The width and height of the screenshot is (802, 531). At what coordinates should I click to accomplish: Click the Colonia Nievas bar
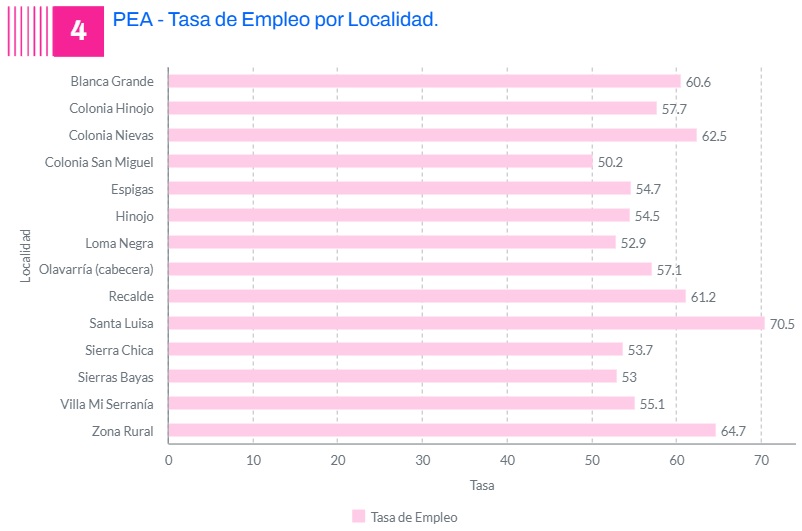[x=432, y=135]
